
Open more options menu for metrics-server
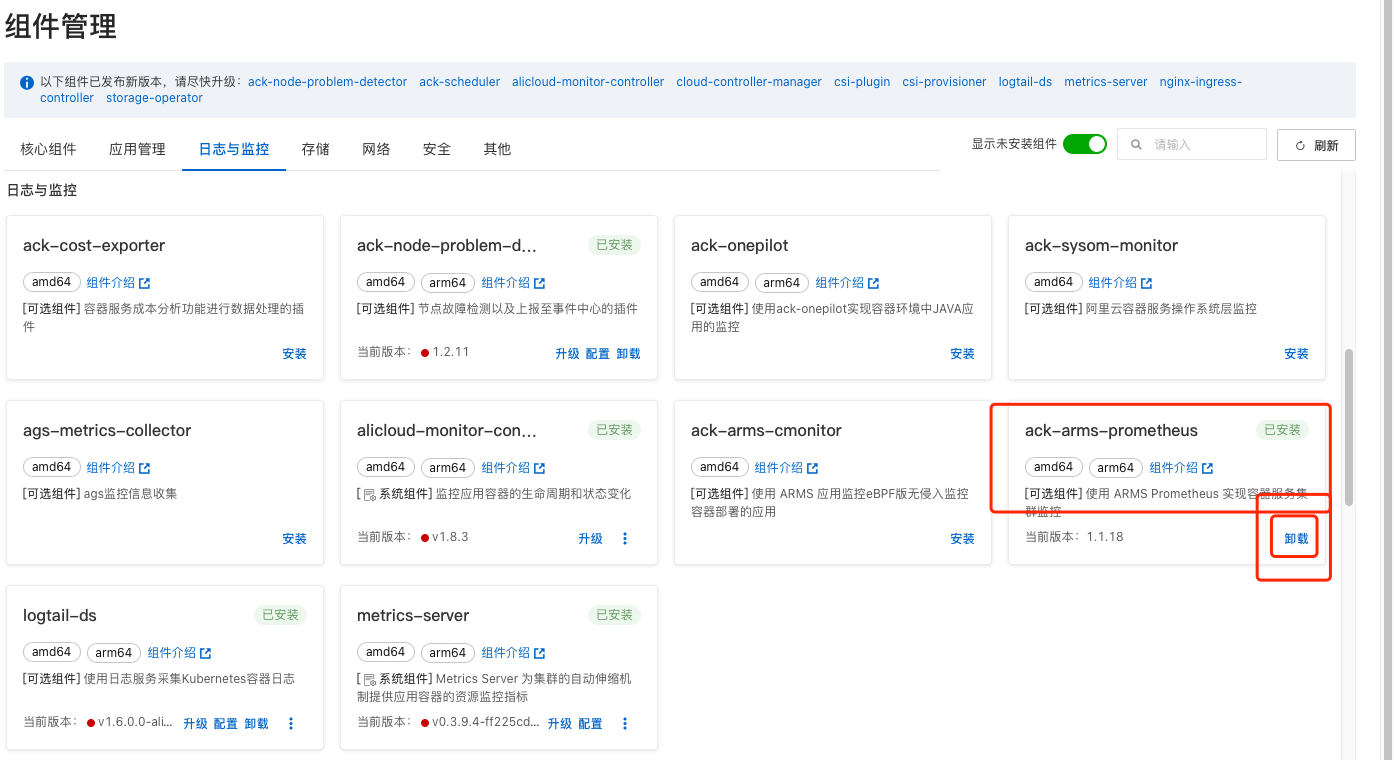tap(625, 723)
